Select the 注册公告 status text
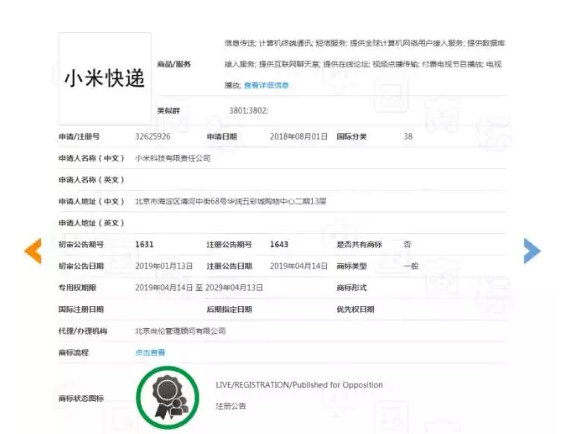Viewport: 586px width, 434px height. (x=231, y=406)
